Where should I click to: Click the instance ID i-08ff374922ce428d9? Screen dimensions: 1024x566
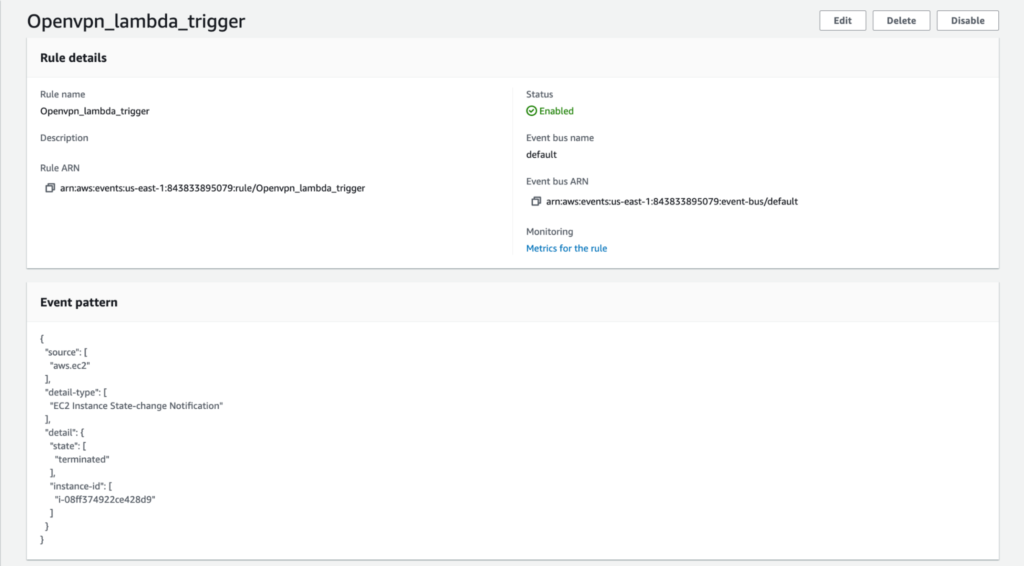coord(105,499)
